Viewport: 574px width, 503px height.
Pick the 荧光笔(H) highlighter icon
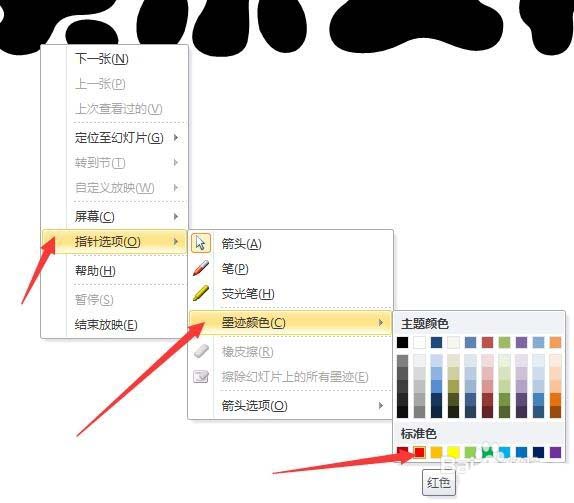(x=201, y=294)
